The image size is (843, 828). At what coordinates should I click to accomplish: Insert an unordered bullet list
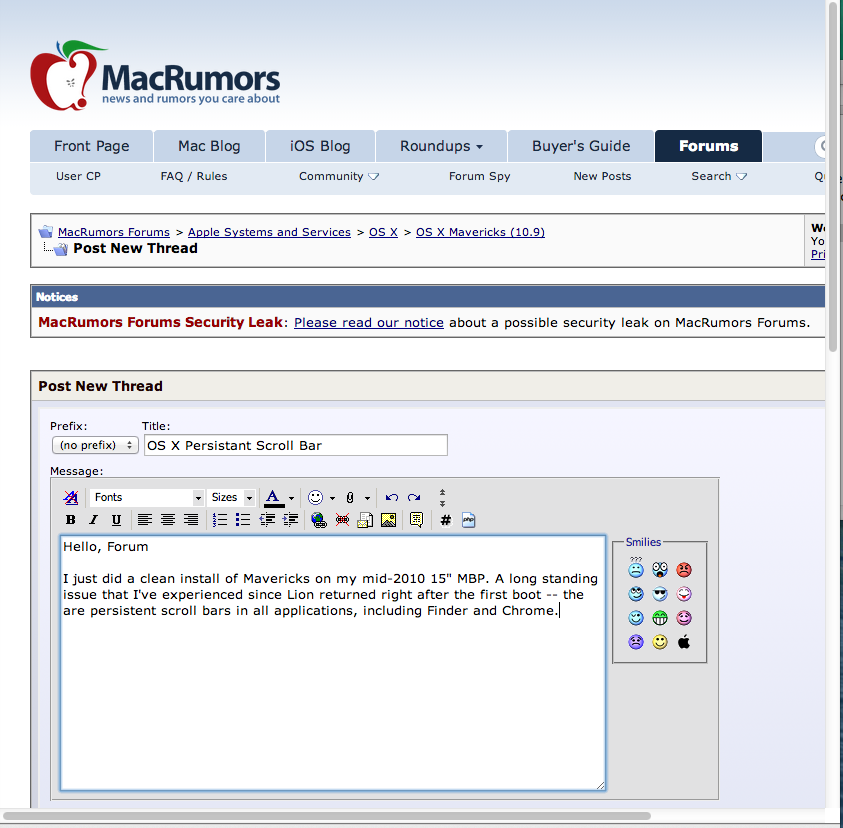[x=243, y=520]
